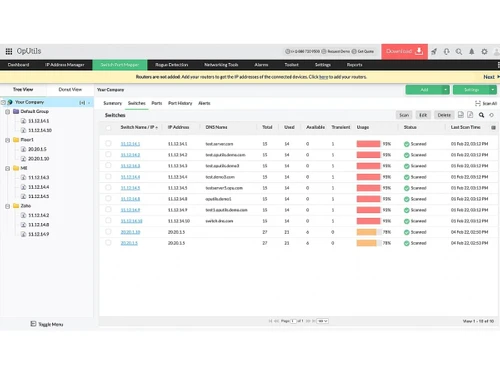
Task: Click the globe icon next to Your Company
Action: [10, 102]
